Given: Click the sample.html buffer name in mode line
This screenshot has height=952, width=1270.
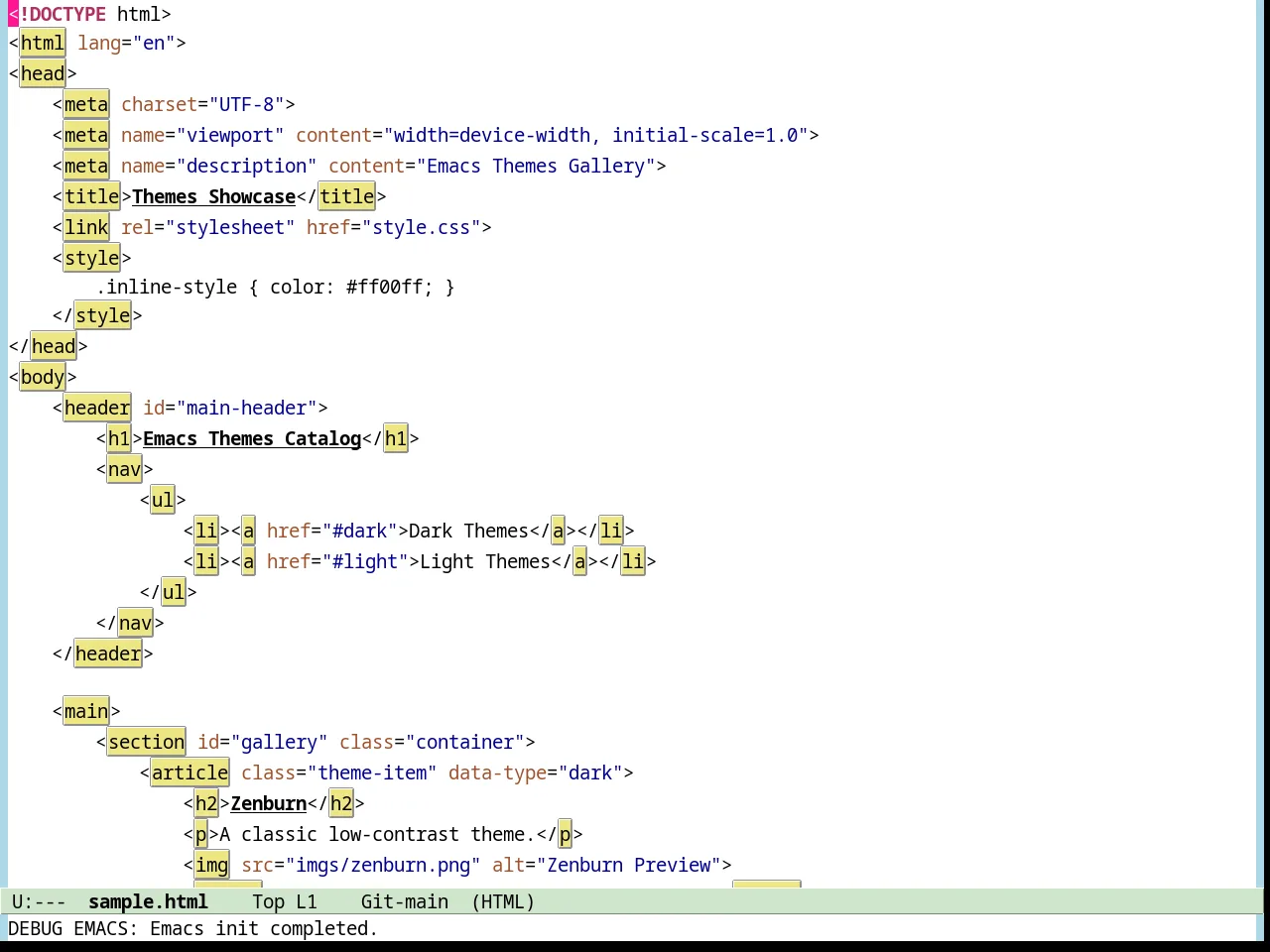Looking at the screenshot, I should tap(148, 901).
